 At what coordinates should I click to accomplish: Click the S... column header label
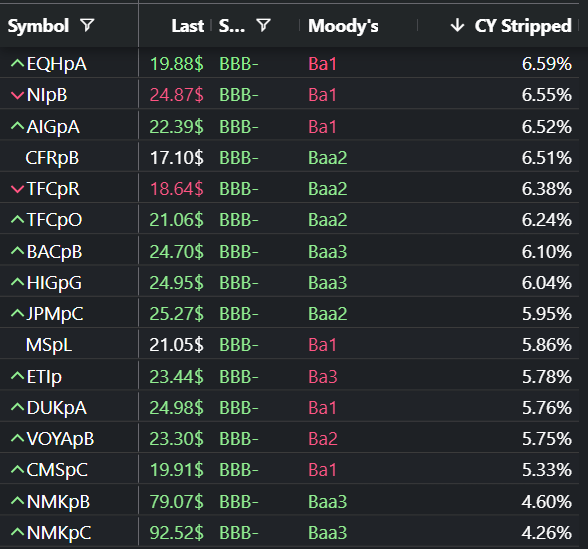click(x=231, y=26)
